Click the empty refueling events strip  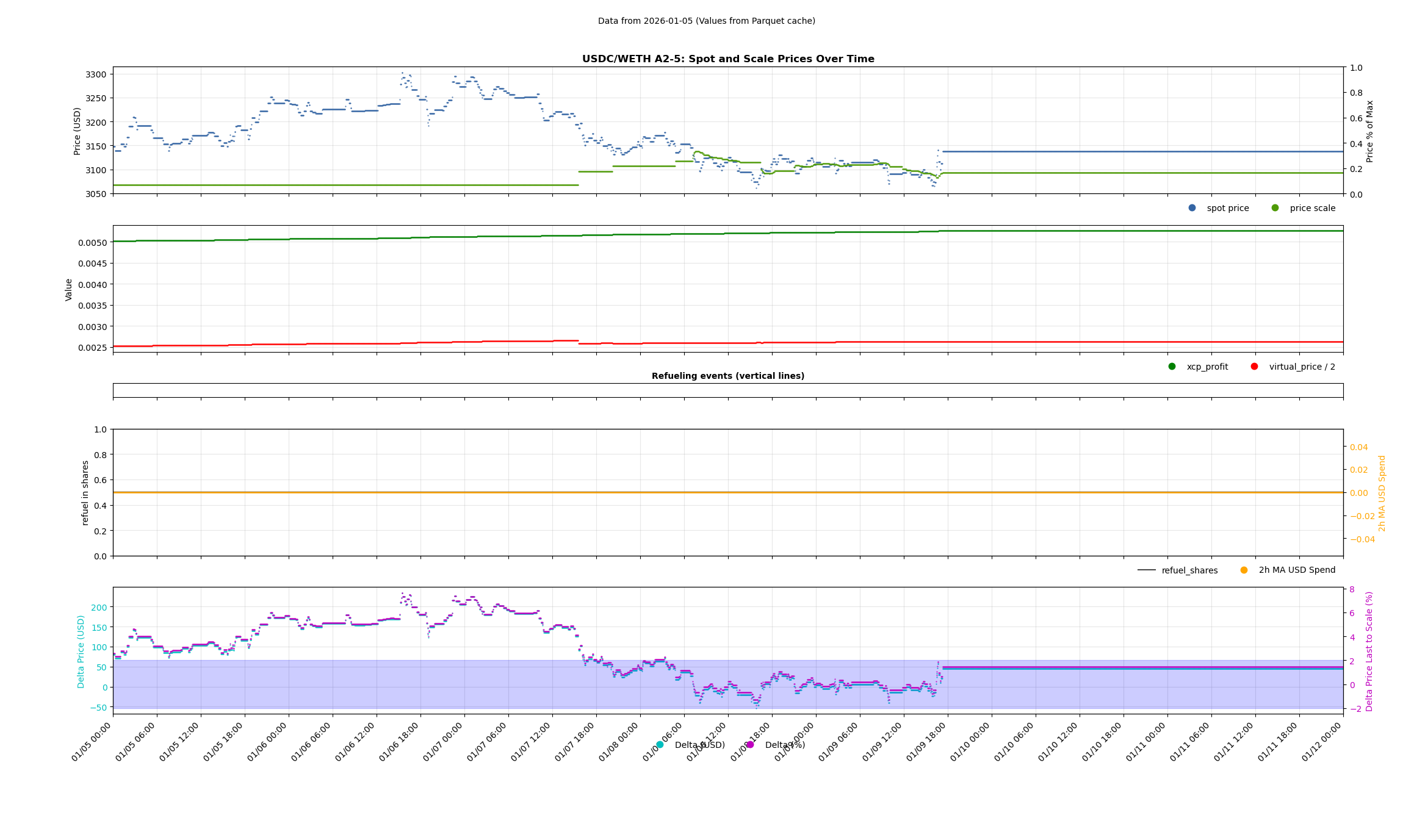[727, 390]
